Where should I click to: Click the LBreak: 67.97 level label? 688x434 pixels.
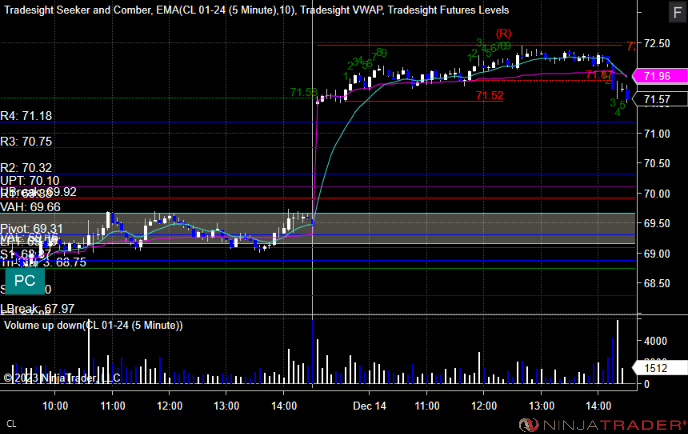37,308
